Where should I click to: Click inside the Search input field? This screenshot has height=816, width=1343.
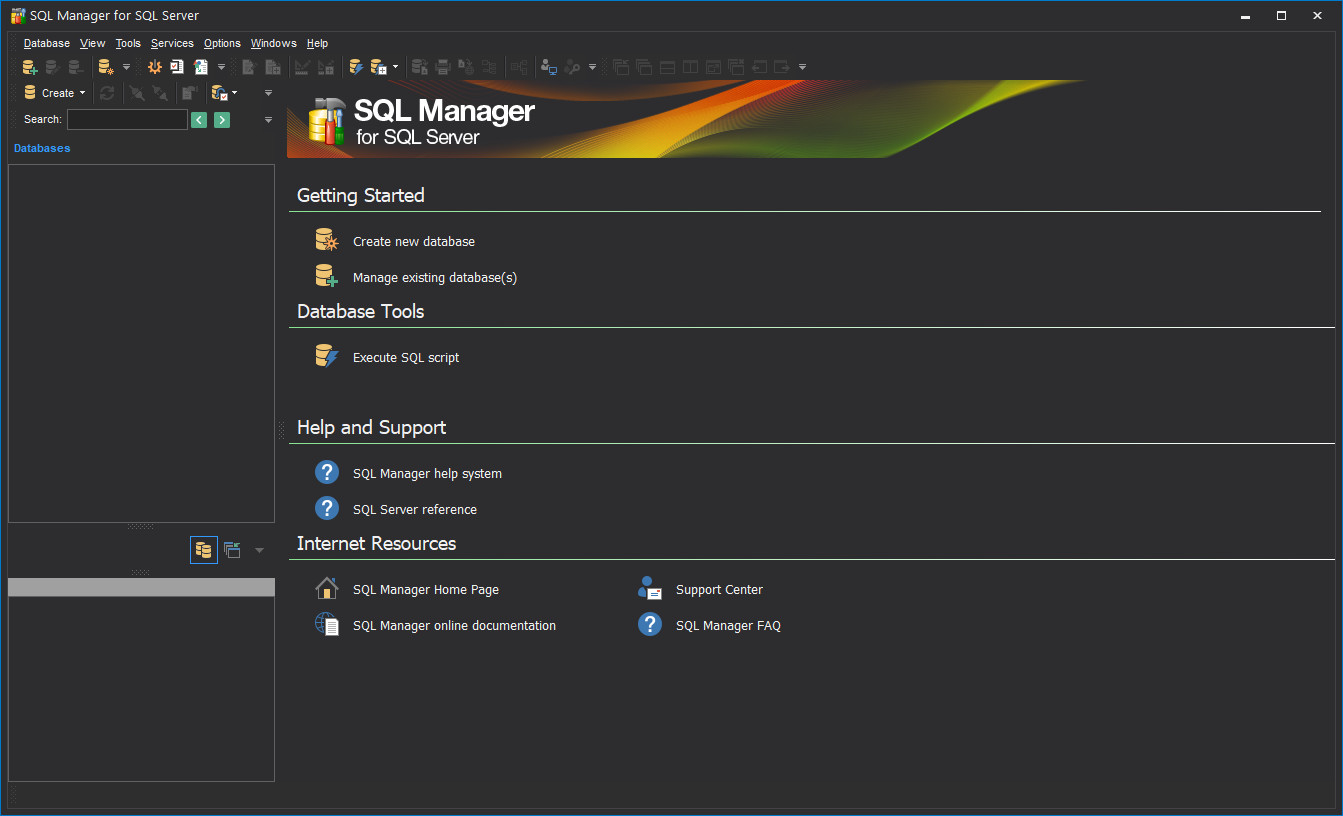(127, 120)
